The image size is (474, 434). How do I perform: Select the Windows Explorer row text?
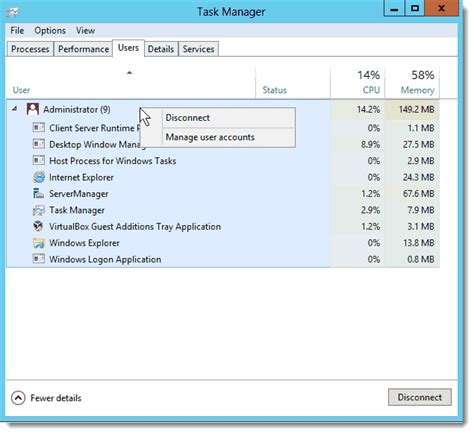pos(84,243)
